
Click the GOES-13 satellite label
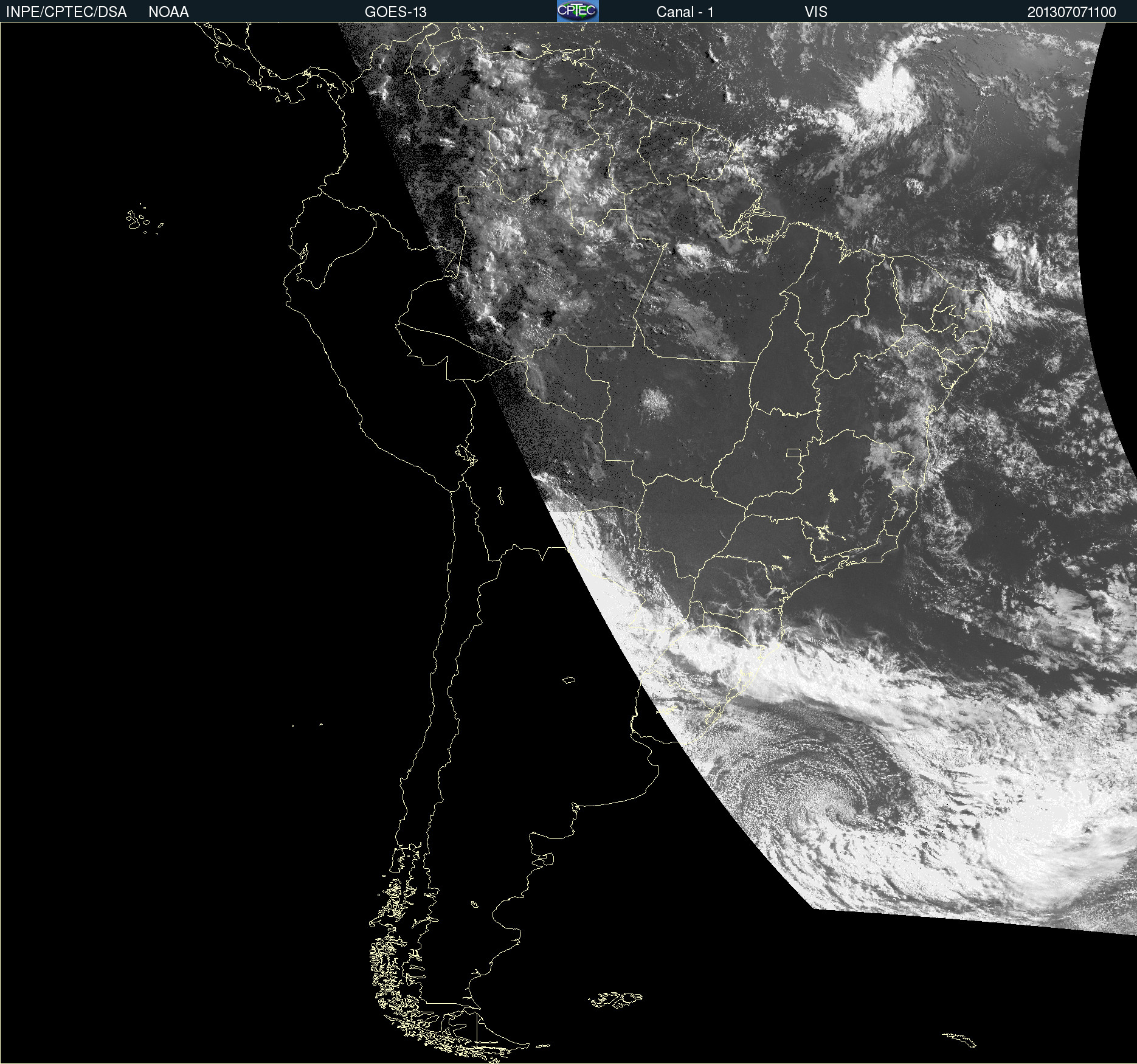tap(396, 12)
